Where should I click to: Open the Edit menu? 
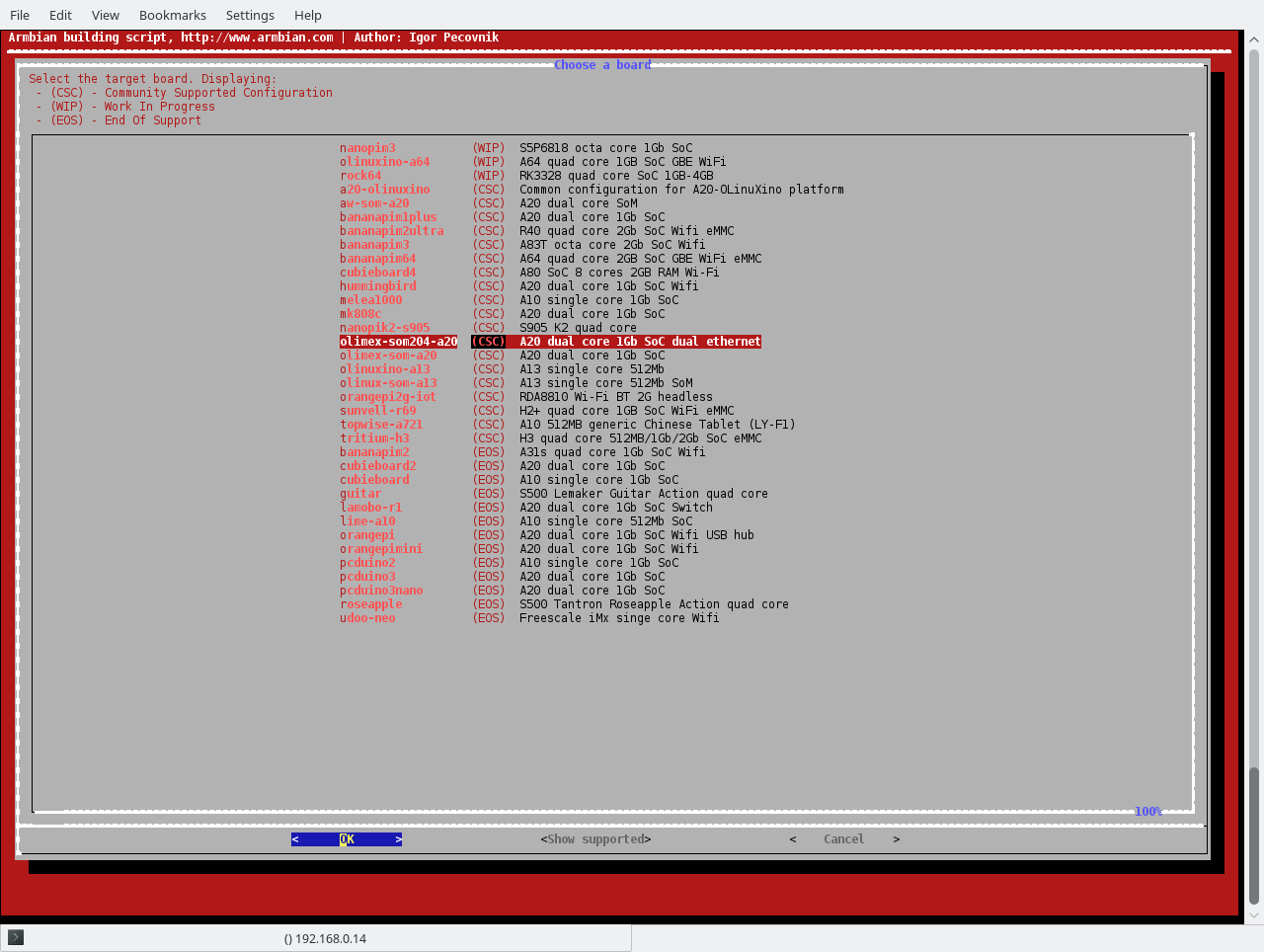(x=60, y=15)
